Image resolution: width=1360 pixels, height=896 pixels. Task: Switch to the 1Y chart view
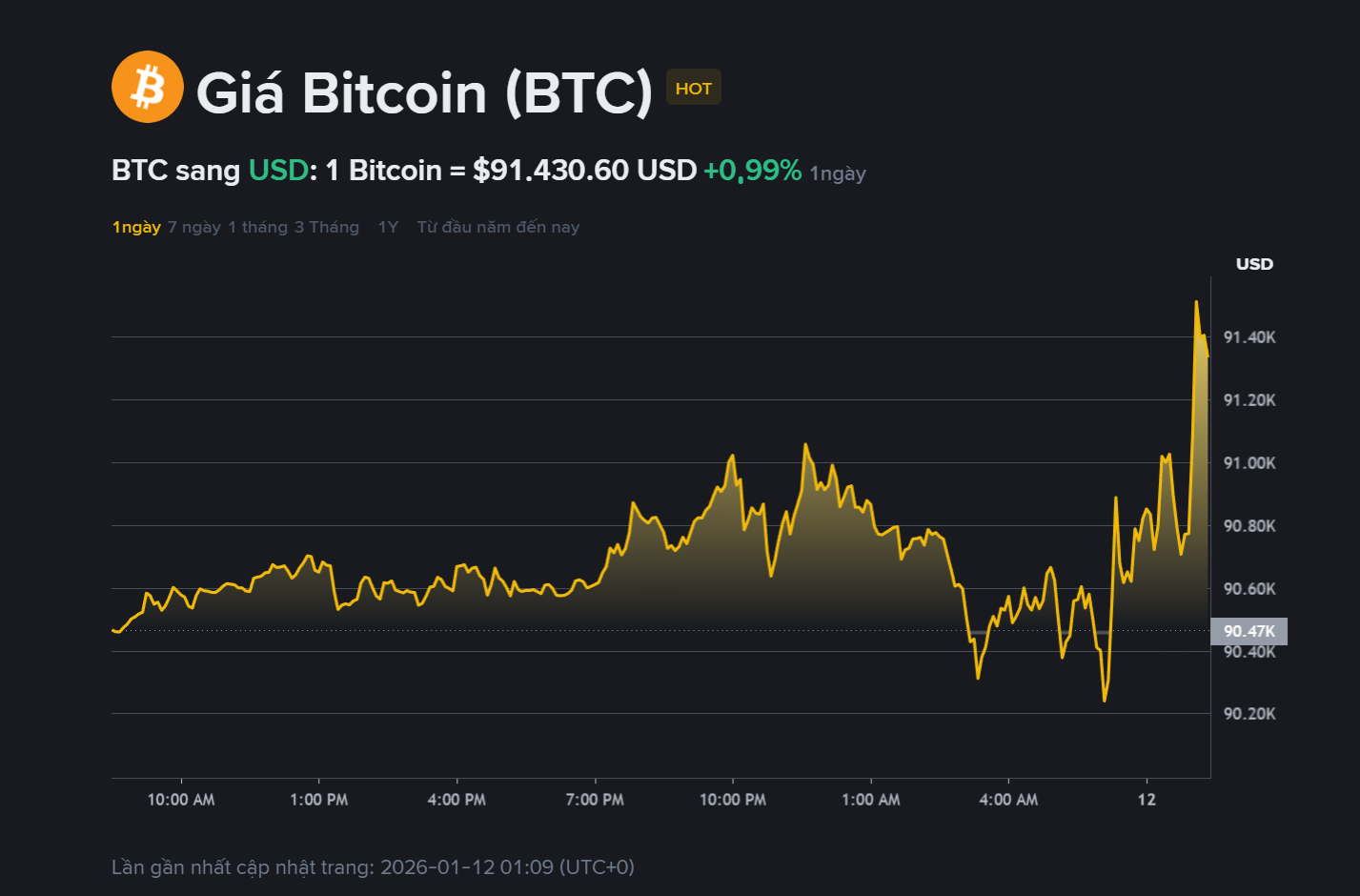click(x=388, y=227)
